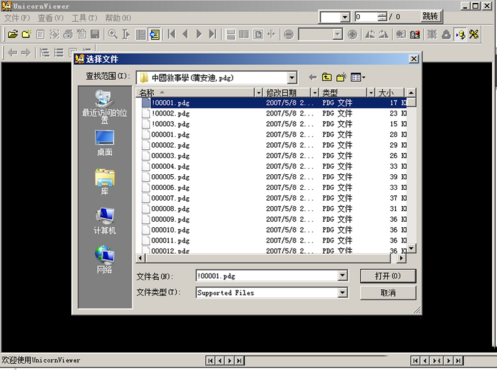Open the 帮助(H) menu
Image resolution: width=497 pixels, height=371 pixels.
pos(118,18)
